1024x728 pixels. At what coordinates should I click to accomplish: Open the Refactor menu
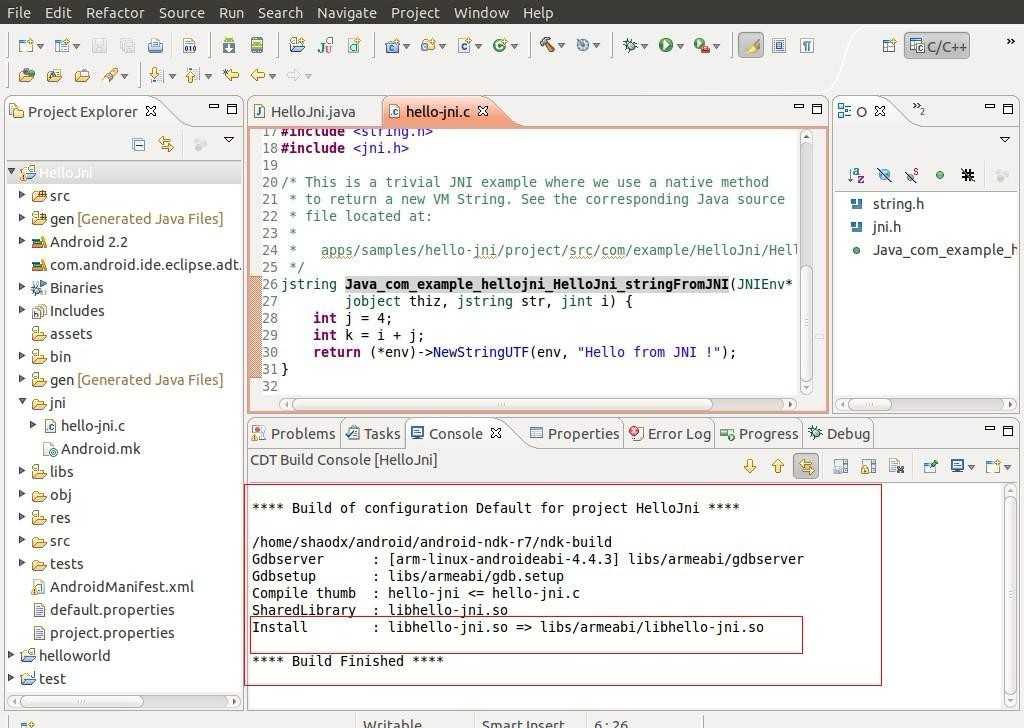coord(115,12)
